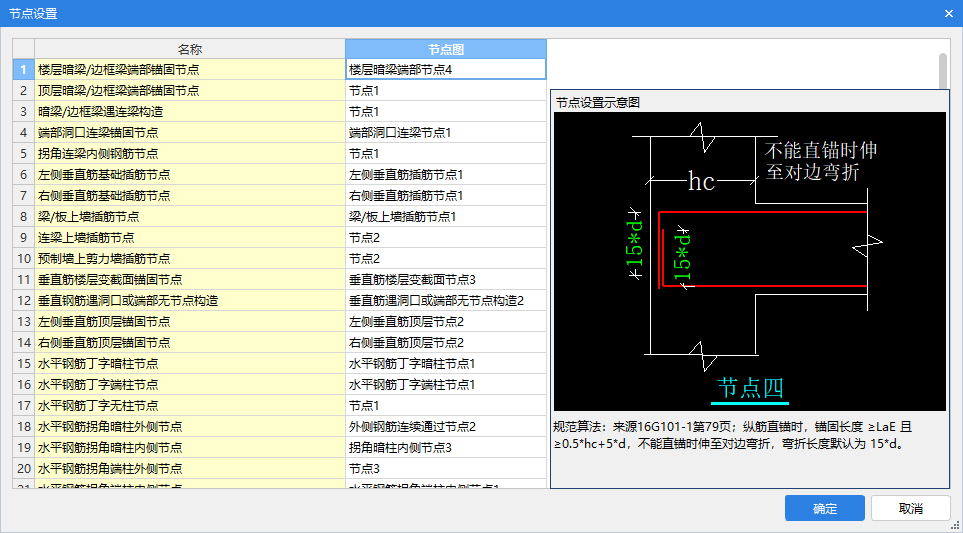Select row 右侧垂直筋顶层锚固节点
963x533 pixels.
click(x=190, y=343)
